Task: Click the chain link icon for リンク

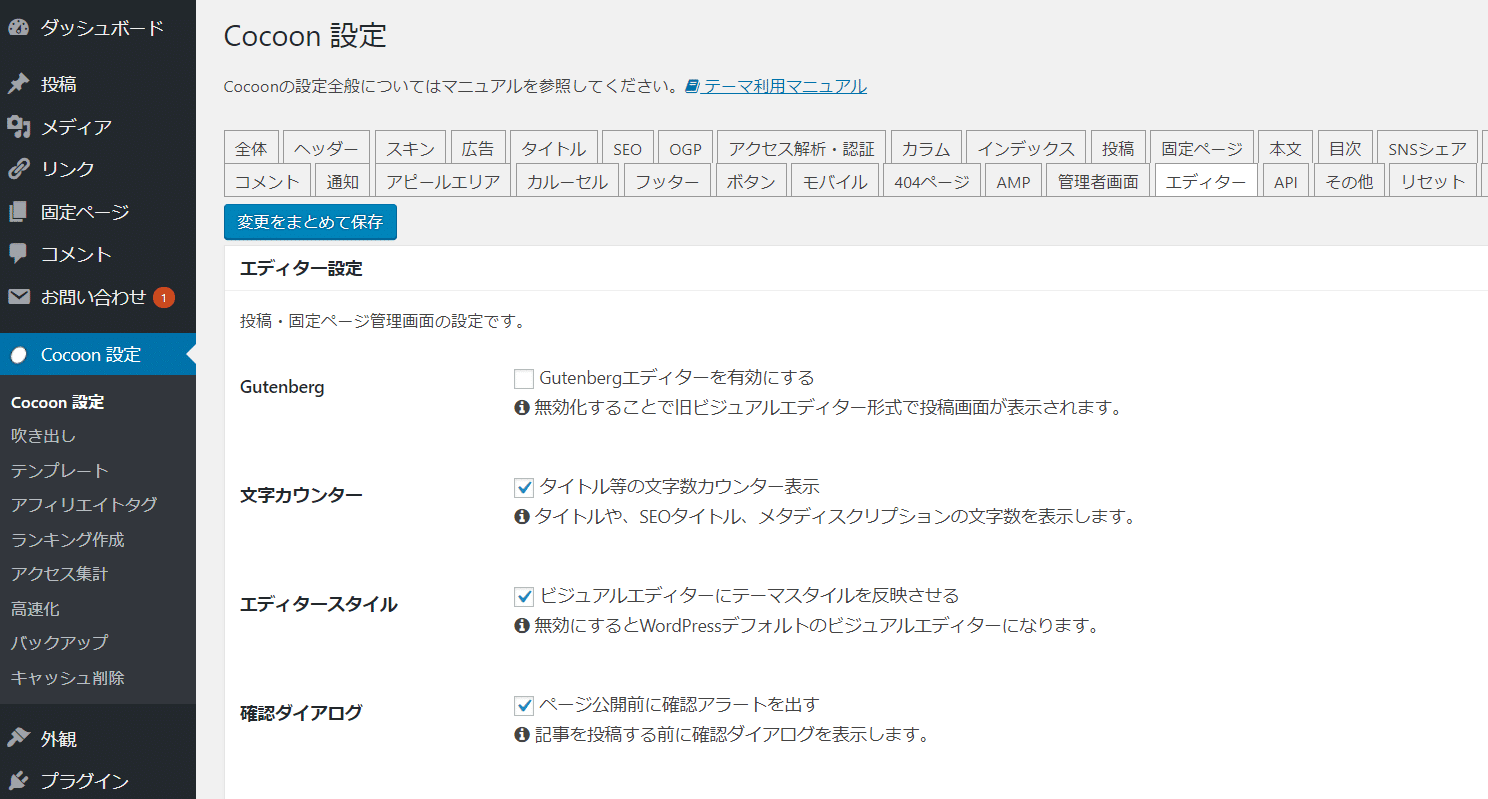Action: (18, 169)
